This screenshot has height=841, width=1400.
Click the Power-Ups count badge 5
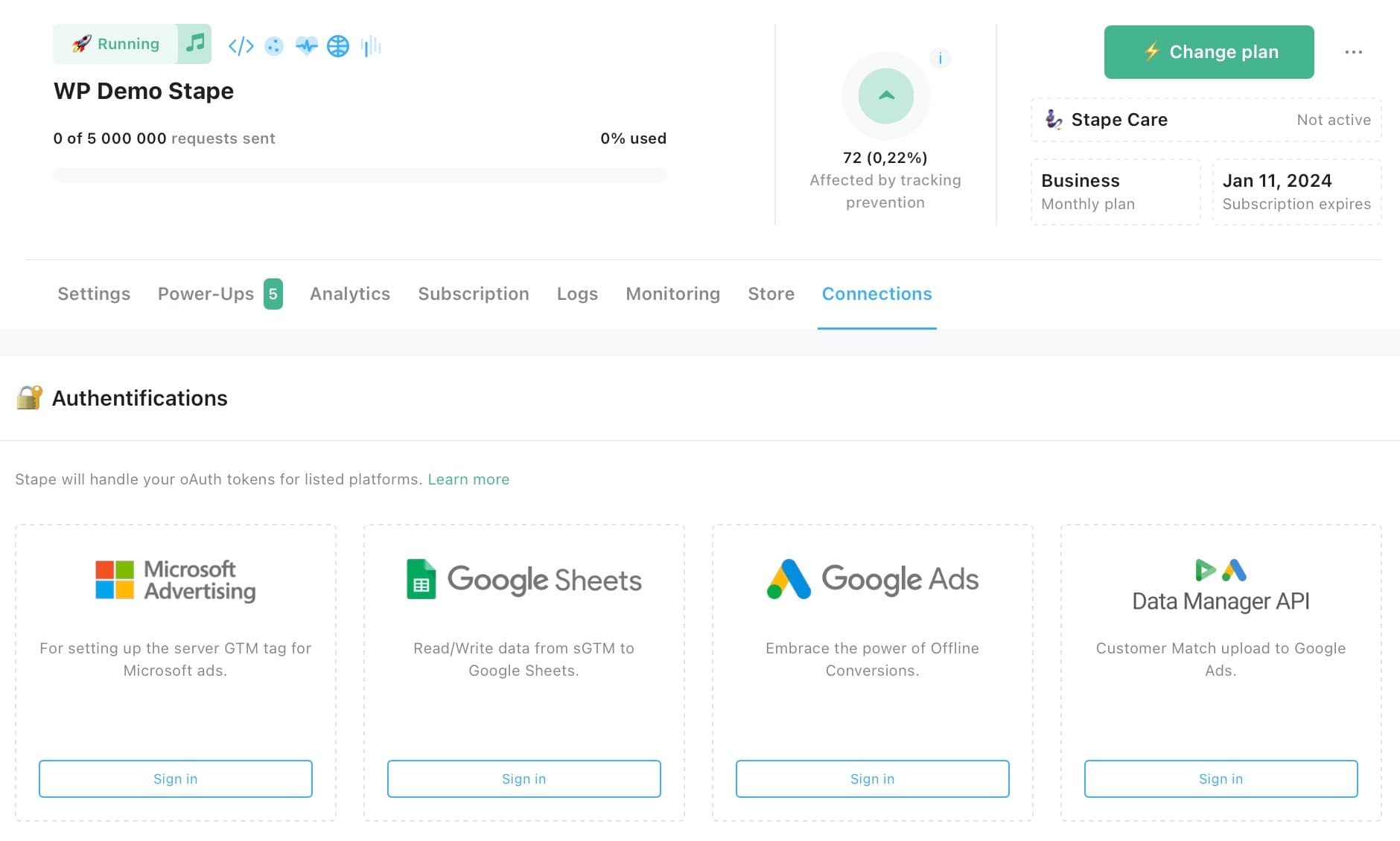(273, 294)
